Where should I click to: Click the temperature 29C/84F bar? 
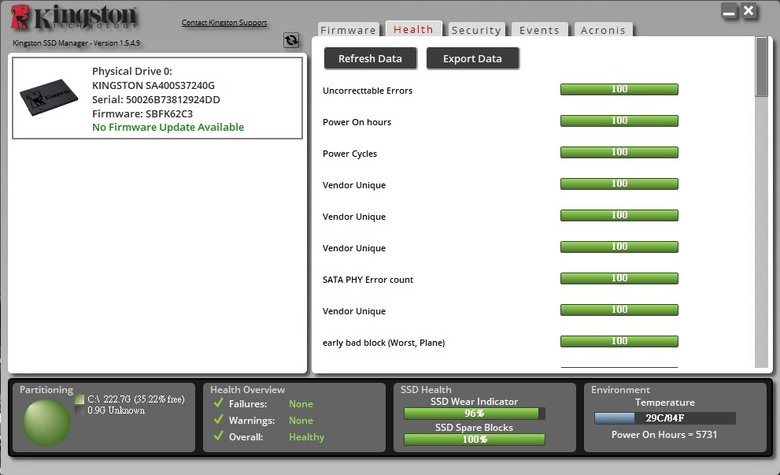click(x=665, y=418)
